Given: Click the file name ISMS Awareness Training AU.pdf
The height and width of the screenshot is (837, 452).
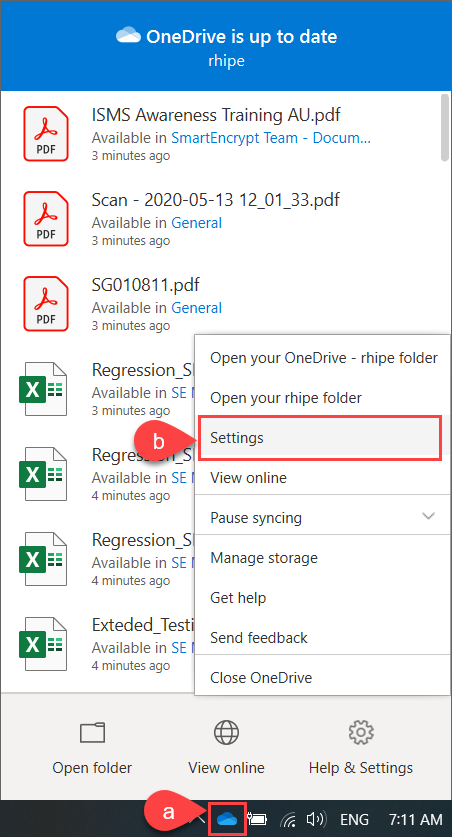Looking at the screenshot, I should tap(216, 115).
